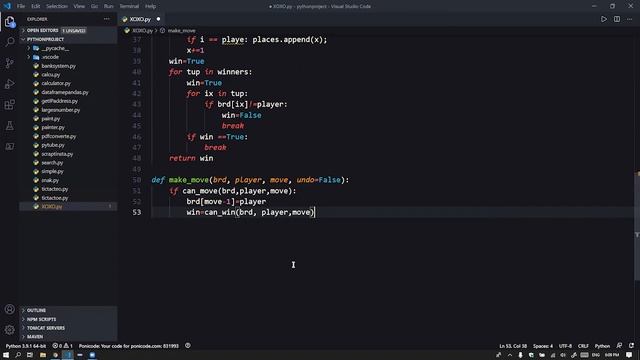The height and width of the screenshot is (360, 640).
Task: Open the Extensions view
Action: (10, 104)
